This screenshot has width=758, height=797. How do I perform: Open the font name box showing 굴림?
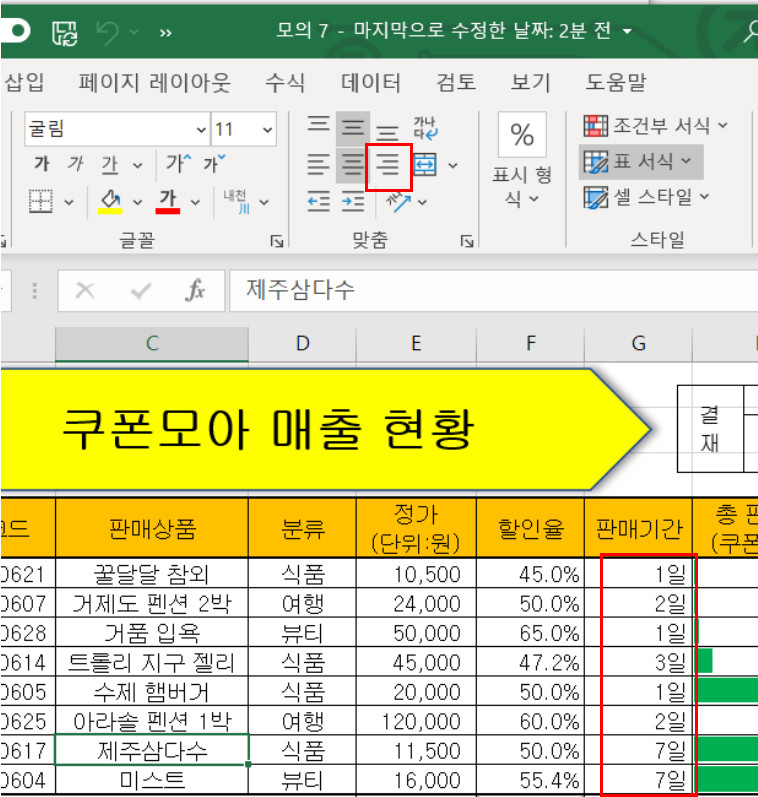pos(117,129)
